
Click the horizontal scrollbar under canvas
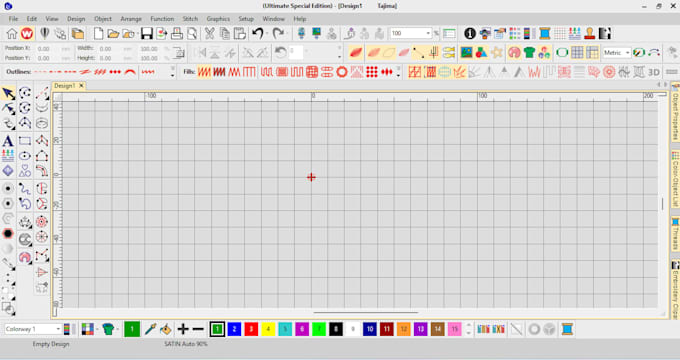coord(365,312)
